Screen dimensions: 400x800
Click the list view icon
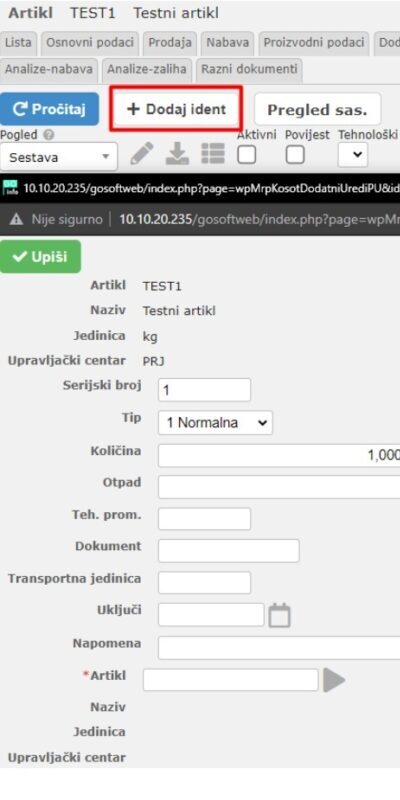(x=213, y=154)
